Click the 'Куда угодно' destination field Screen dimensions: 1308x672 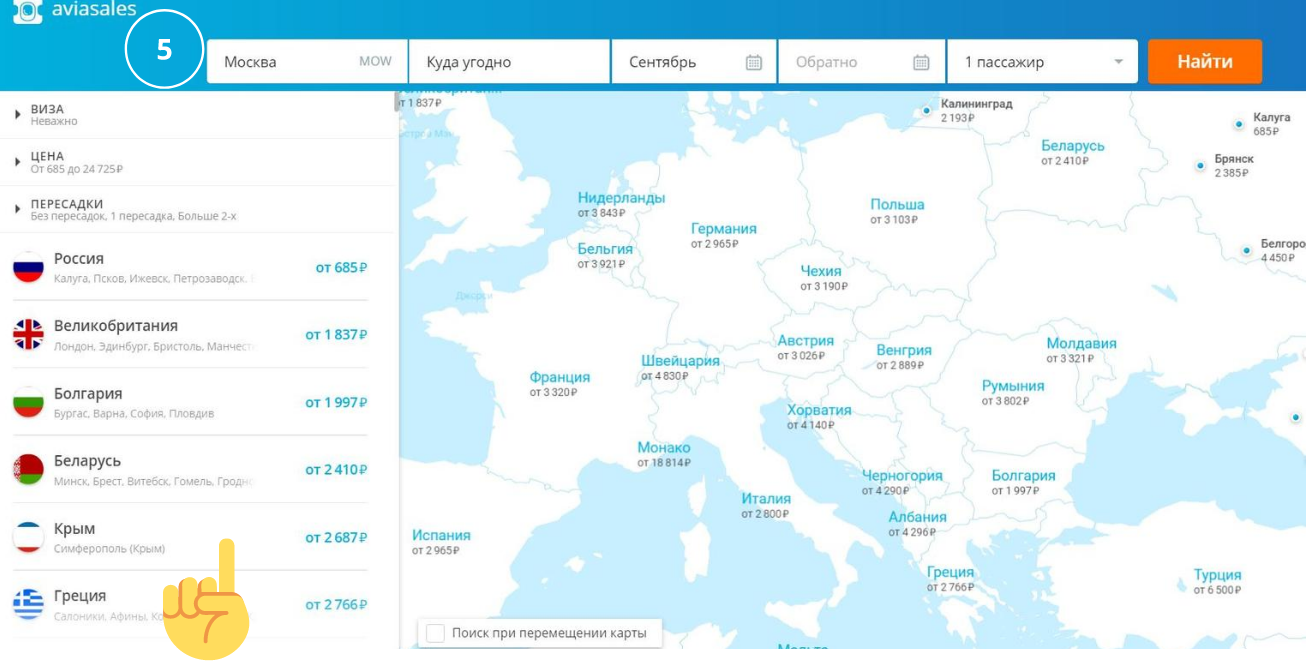(x=509, y=62)
